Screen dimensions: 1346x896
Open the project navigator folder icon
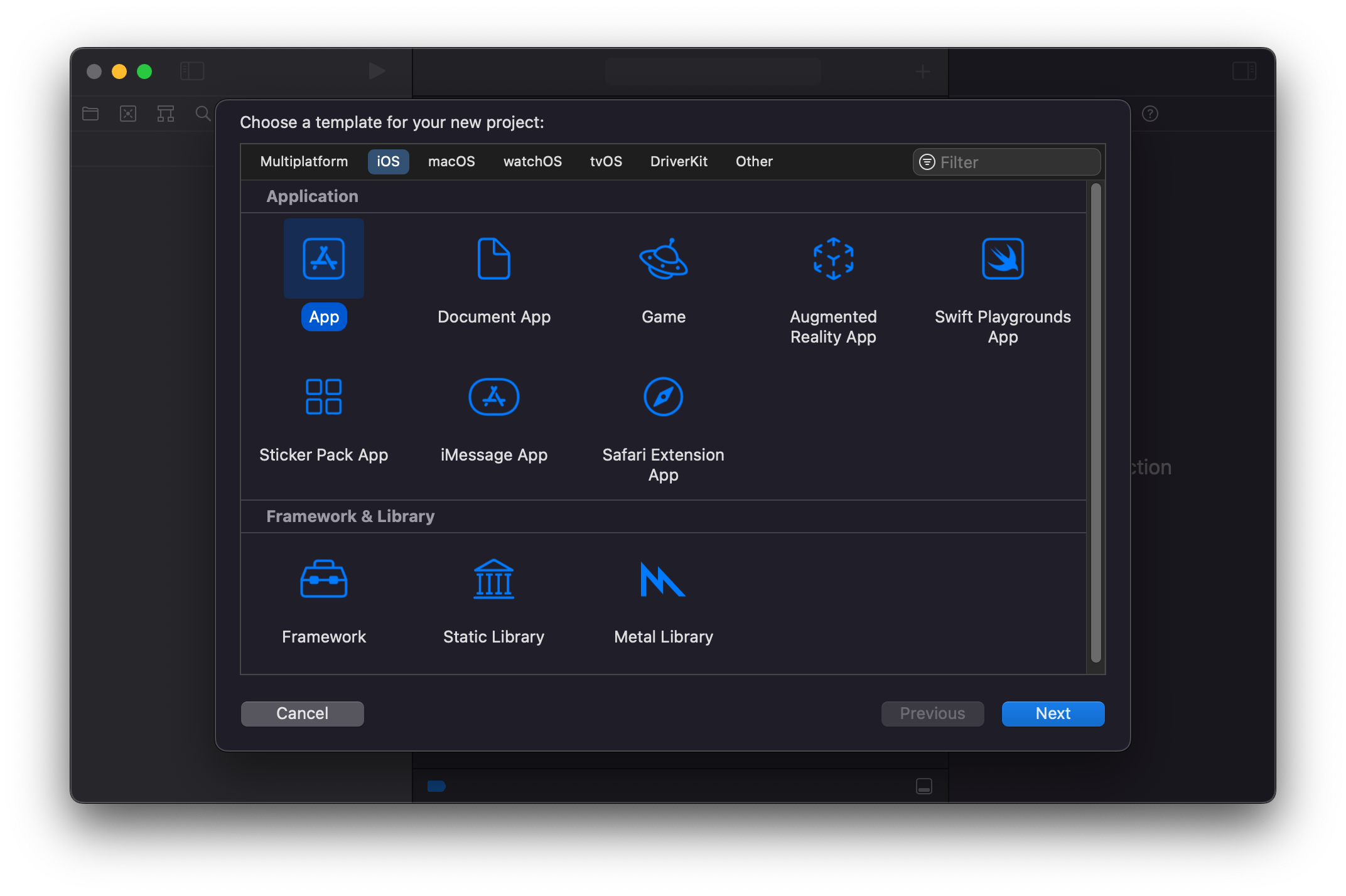coord(90,114)
